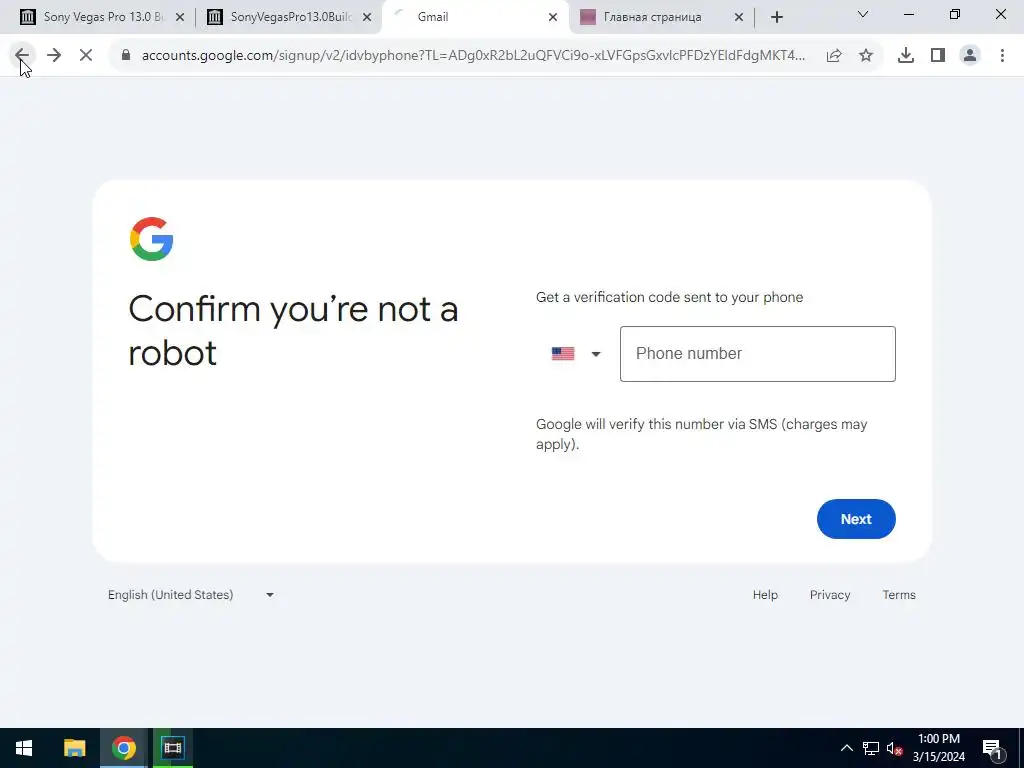This screenshot has height=768, width=1024.
Task: Open a new tab with plus button
Action: point(776,17)
